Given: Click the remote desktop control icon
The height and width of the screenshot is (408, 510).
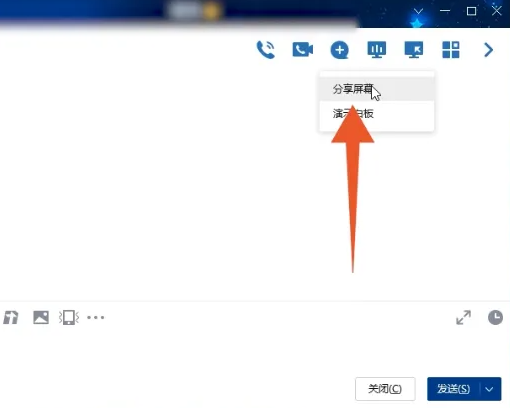Looking at the screenshot, I should pos(414,50).
